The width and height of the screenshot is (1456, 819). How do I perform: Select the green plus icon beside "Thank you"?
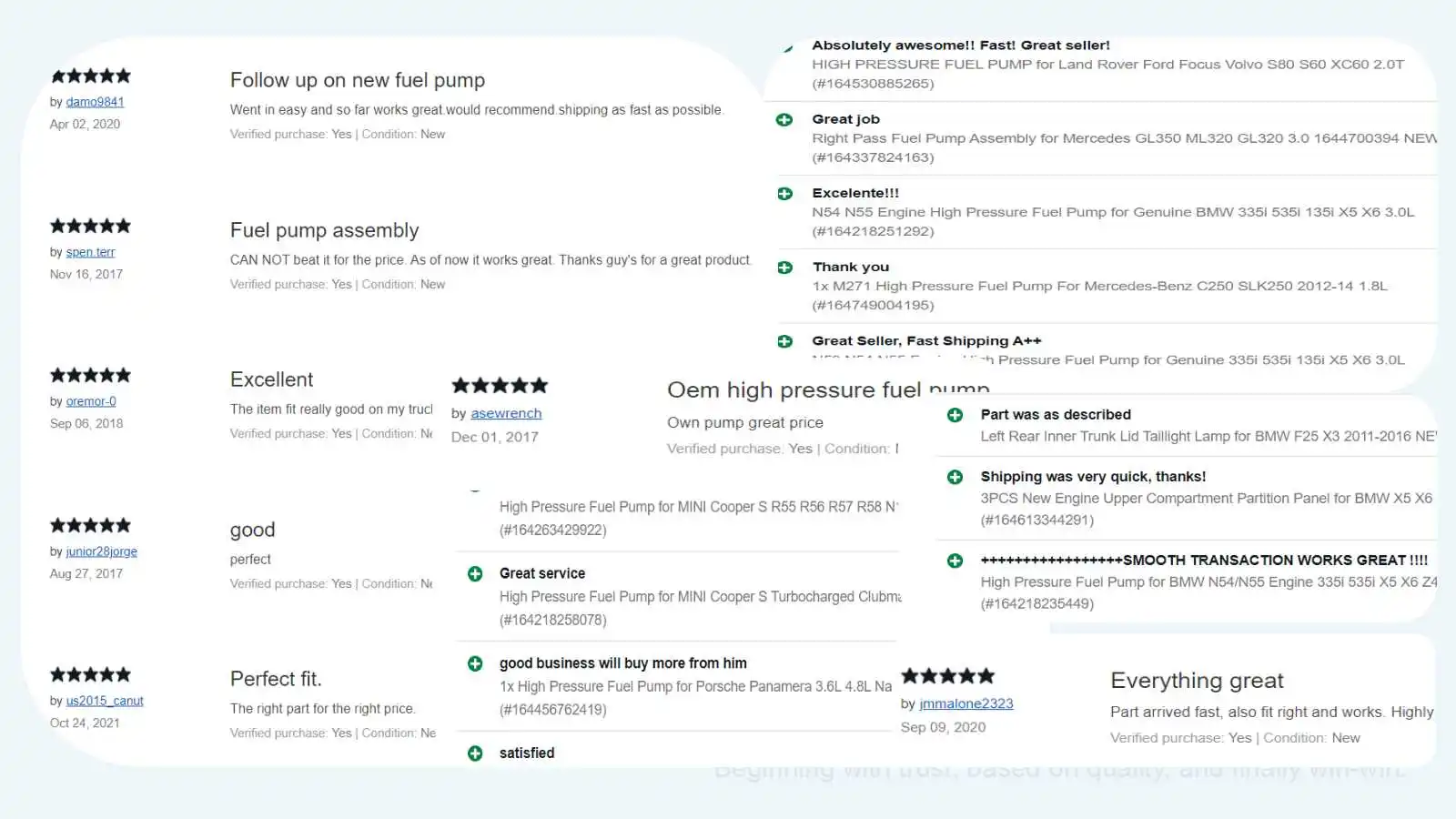[x=784, y=268]
